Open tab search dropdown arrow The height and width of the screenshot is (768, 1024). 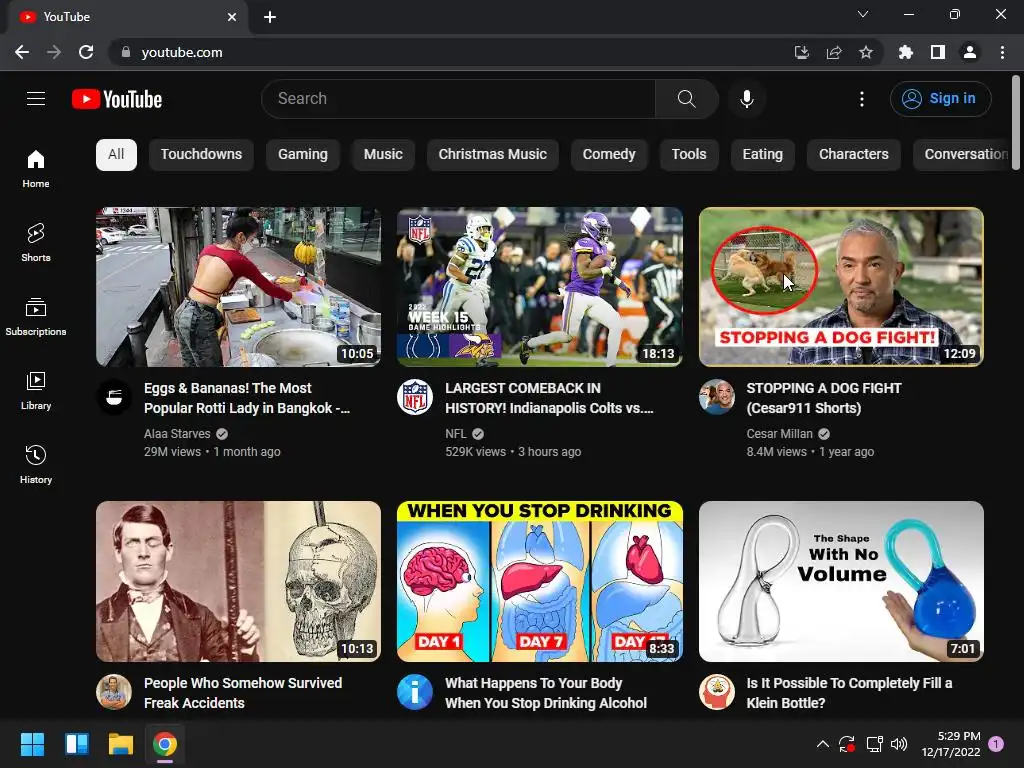pos(863,14)
